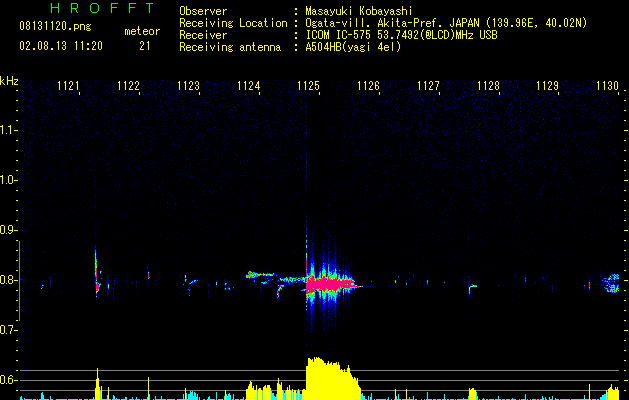Click the wavy echo trace near 1124
This screenshot has height=400, width=629.
point(260,275)
